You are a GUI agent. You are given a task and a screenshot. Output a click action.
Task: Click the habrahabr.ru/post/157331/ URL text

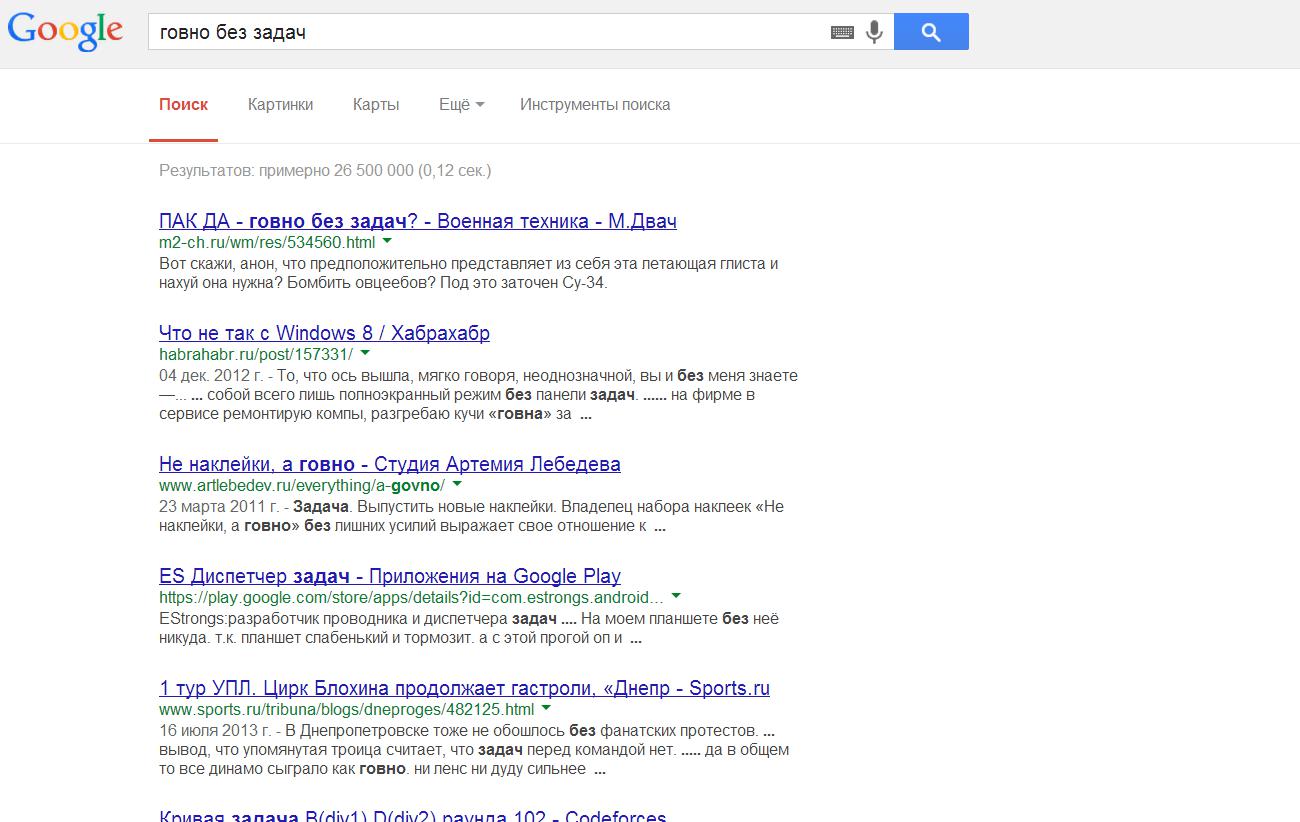pos(256,354)
